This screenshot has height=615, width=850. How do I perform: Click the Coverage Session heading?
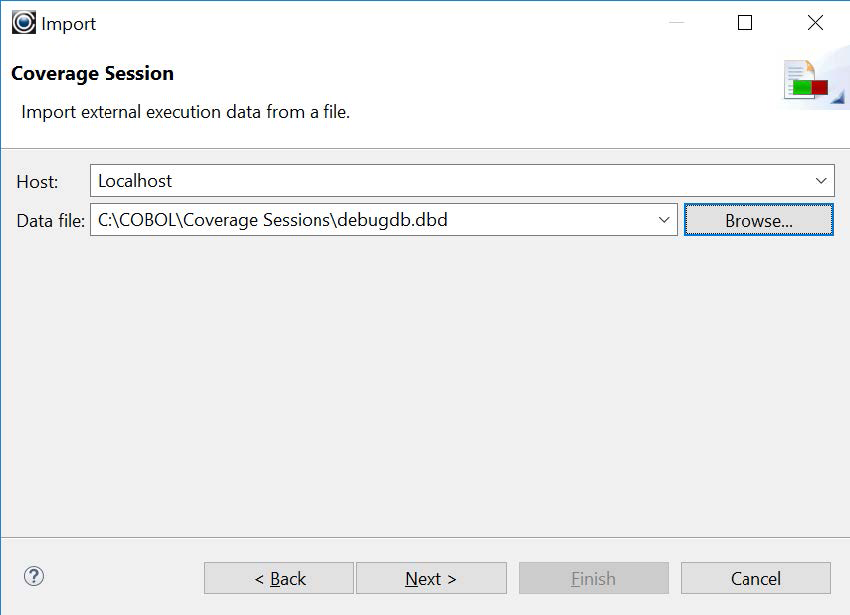[92, 73]
